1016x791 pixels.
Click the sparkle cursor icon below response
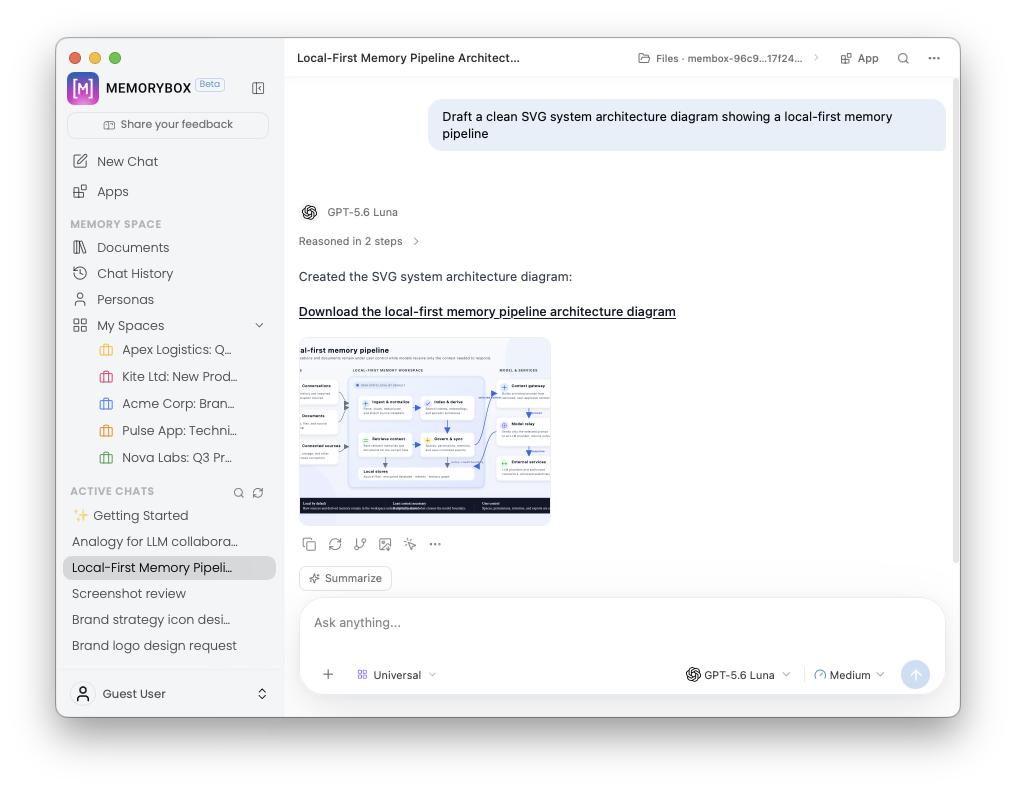coord(410,544)
